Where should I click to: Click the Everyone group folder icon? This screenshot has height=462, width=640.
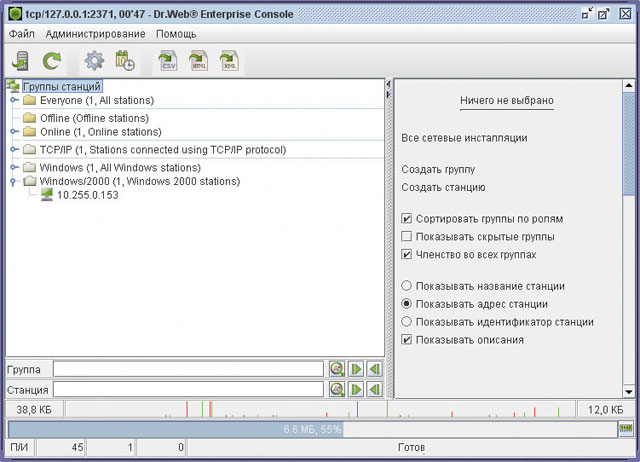pos(29,100)
